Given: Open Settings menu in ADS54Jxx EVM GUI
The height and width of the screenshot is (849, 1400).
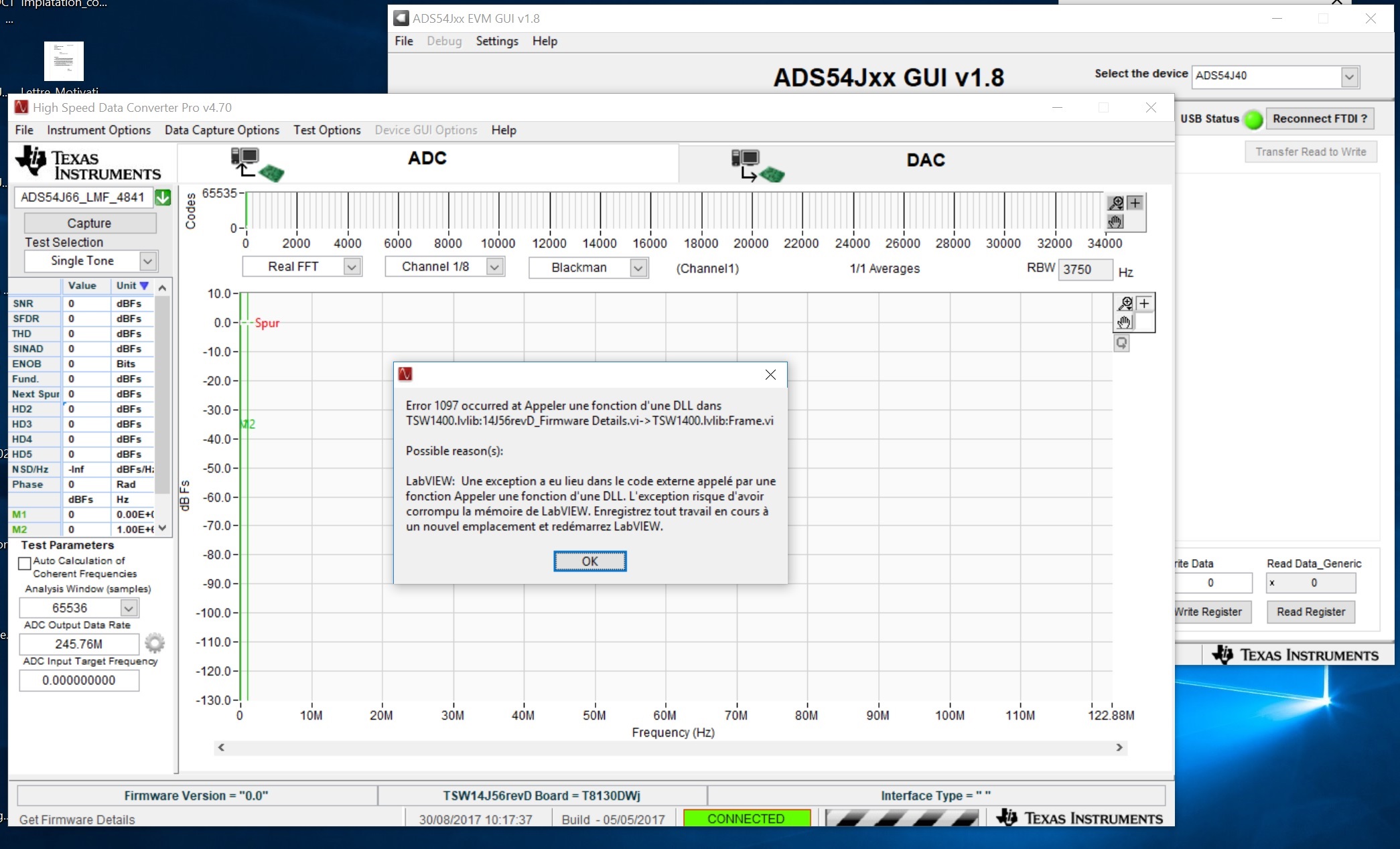Looking at the screenshot, I should pos(497,41).
